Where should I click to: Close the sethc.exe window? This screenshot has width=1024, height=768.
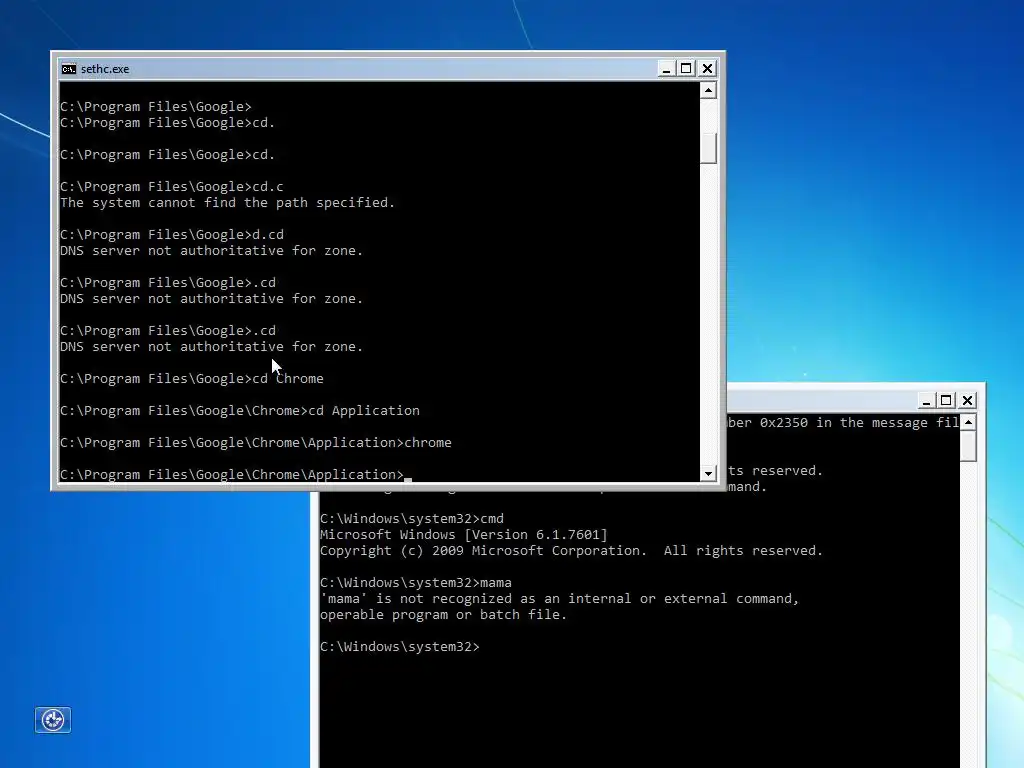point(707,69)
